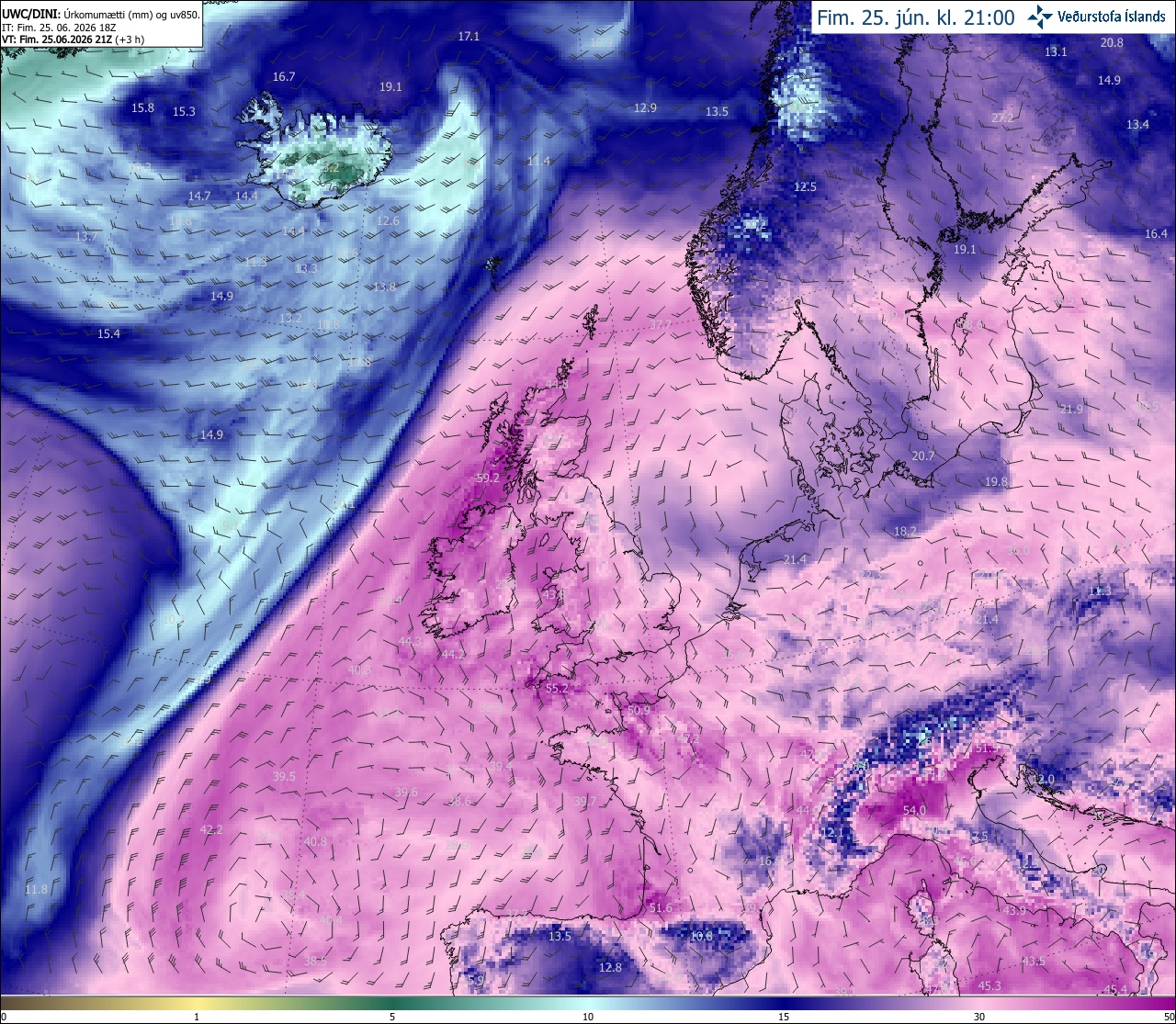1176x1024 pixels.
Task: Select the 50.9 value over northern France
Action: pos(639,710)
